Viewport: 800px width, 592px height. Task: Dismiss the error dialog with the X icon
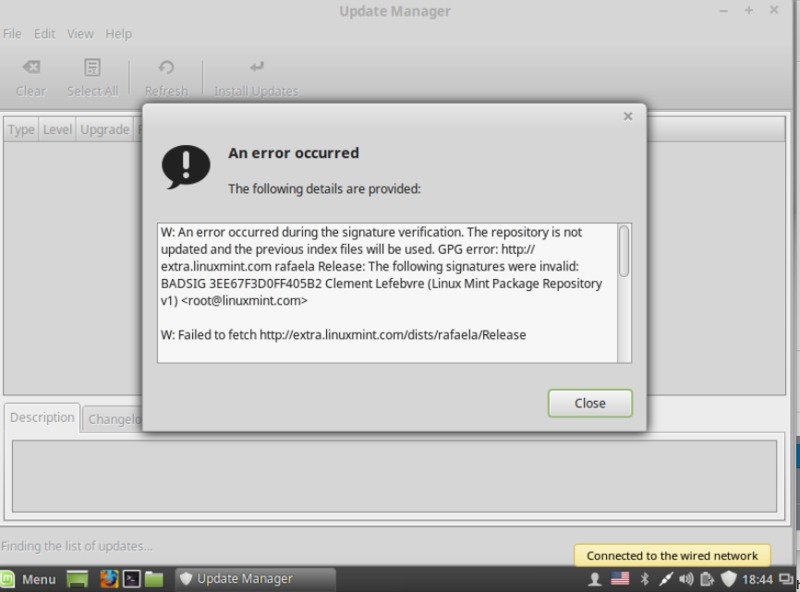point(628,116)
